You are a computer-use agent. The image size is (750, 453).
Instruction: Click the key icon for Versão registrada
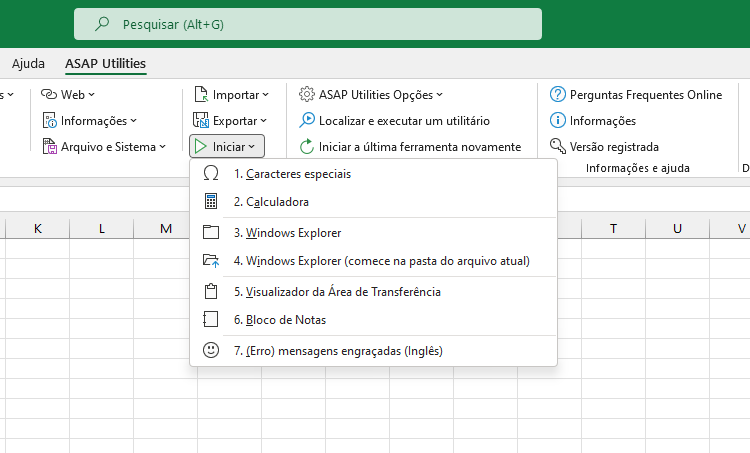coord(557,146)
